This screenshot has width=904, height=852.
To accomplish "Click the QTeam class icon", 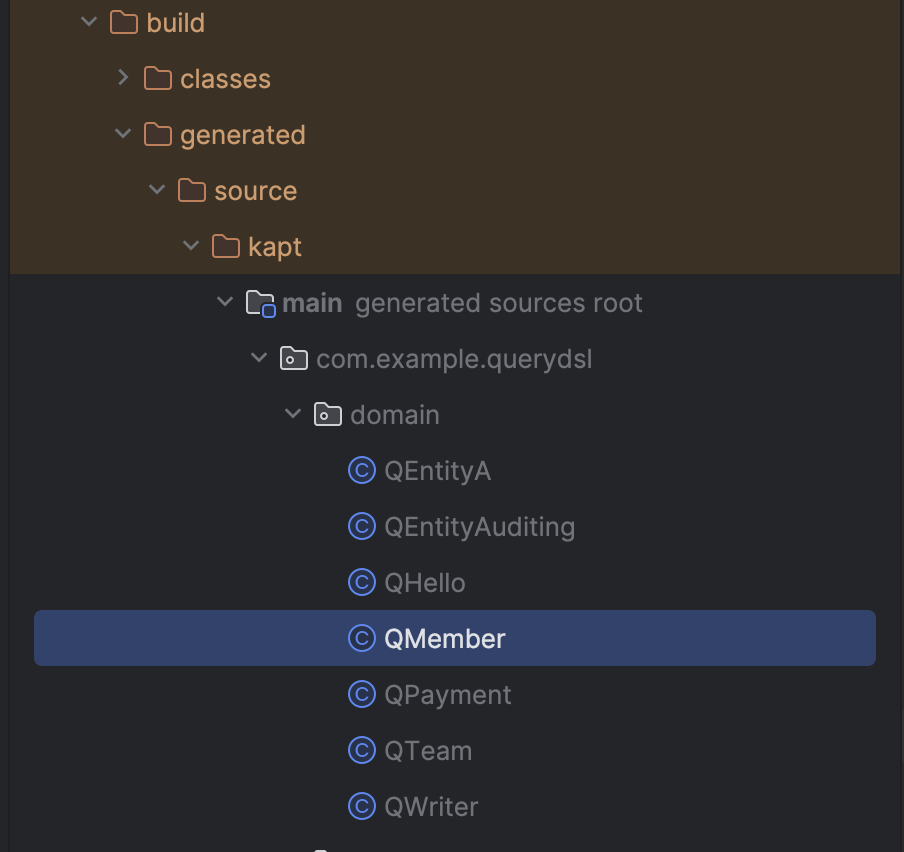I will point(361,750).
